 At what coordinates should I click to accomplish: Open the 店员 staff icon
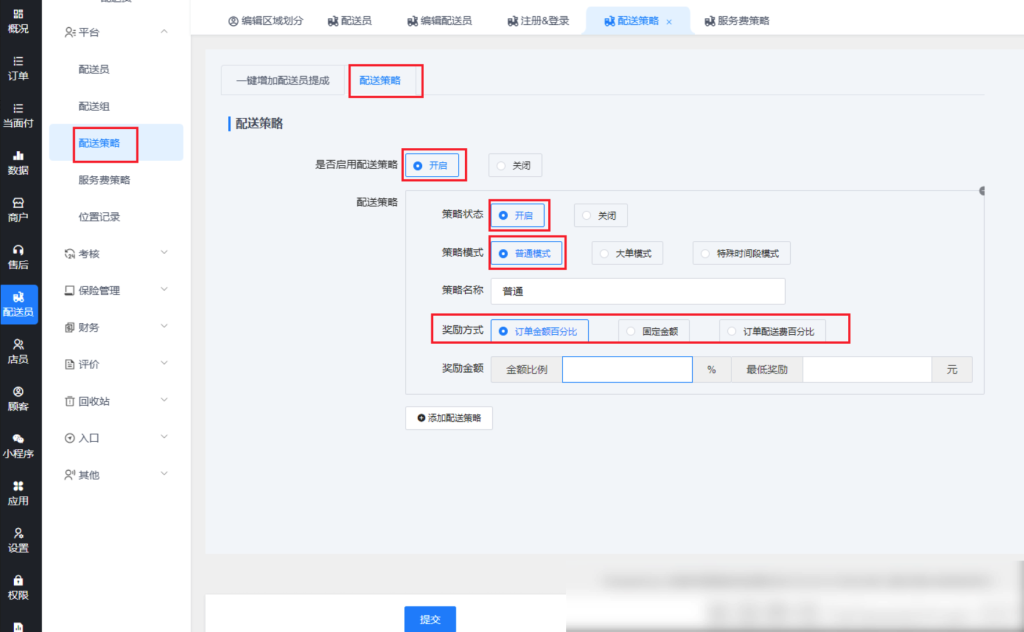point(18,351)
